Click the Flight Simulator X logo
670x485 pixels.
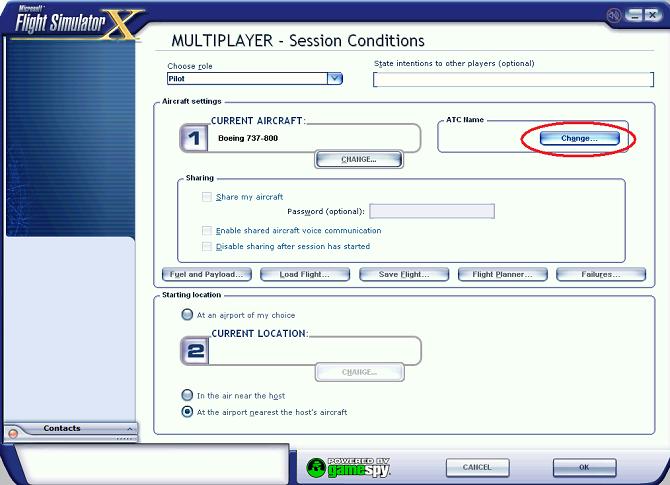(x=77, y=22)
